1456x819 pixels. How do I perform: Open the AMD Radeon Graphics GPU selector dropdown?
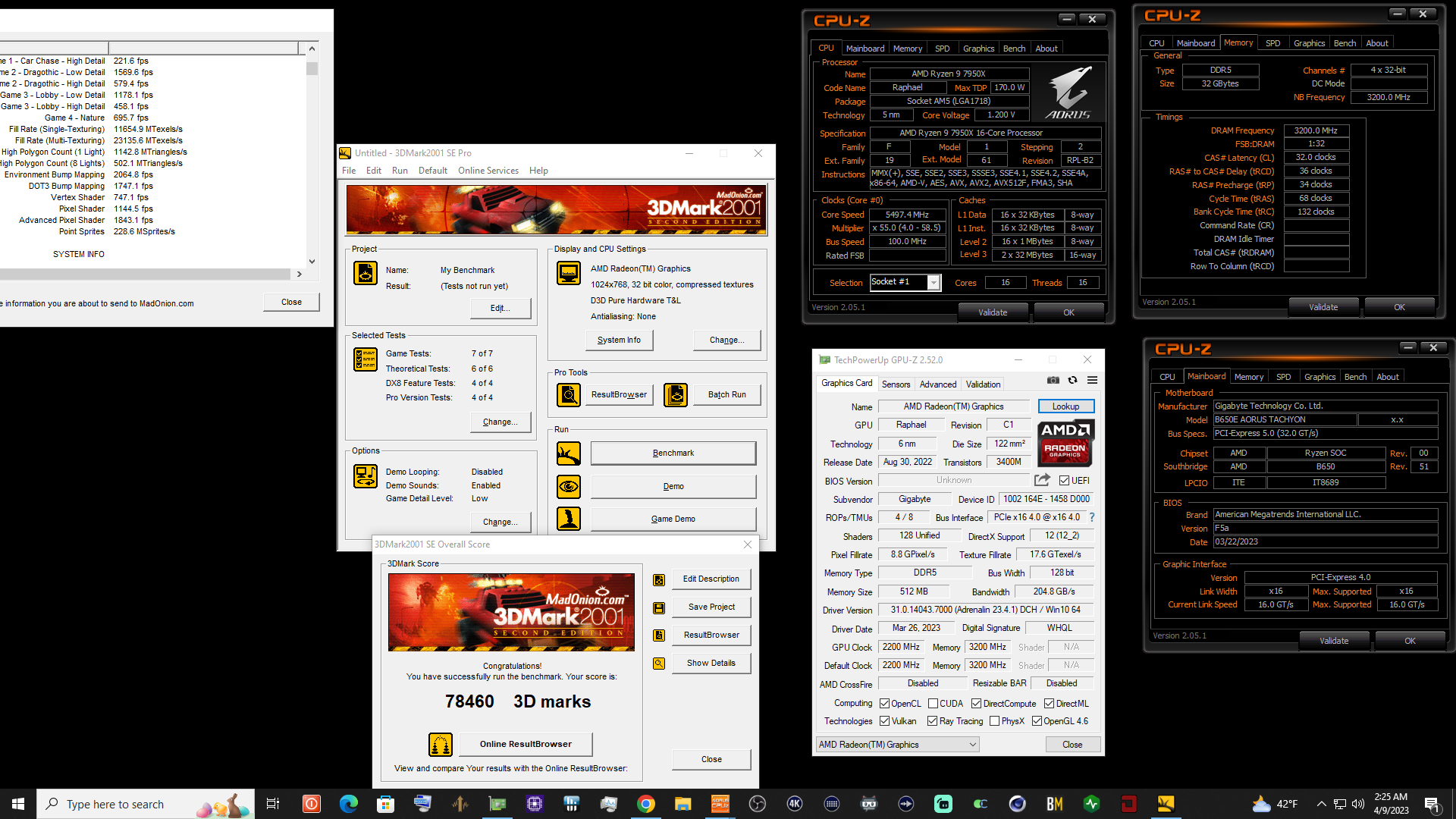pos(898,745)
